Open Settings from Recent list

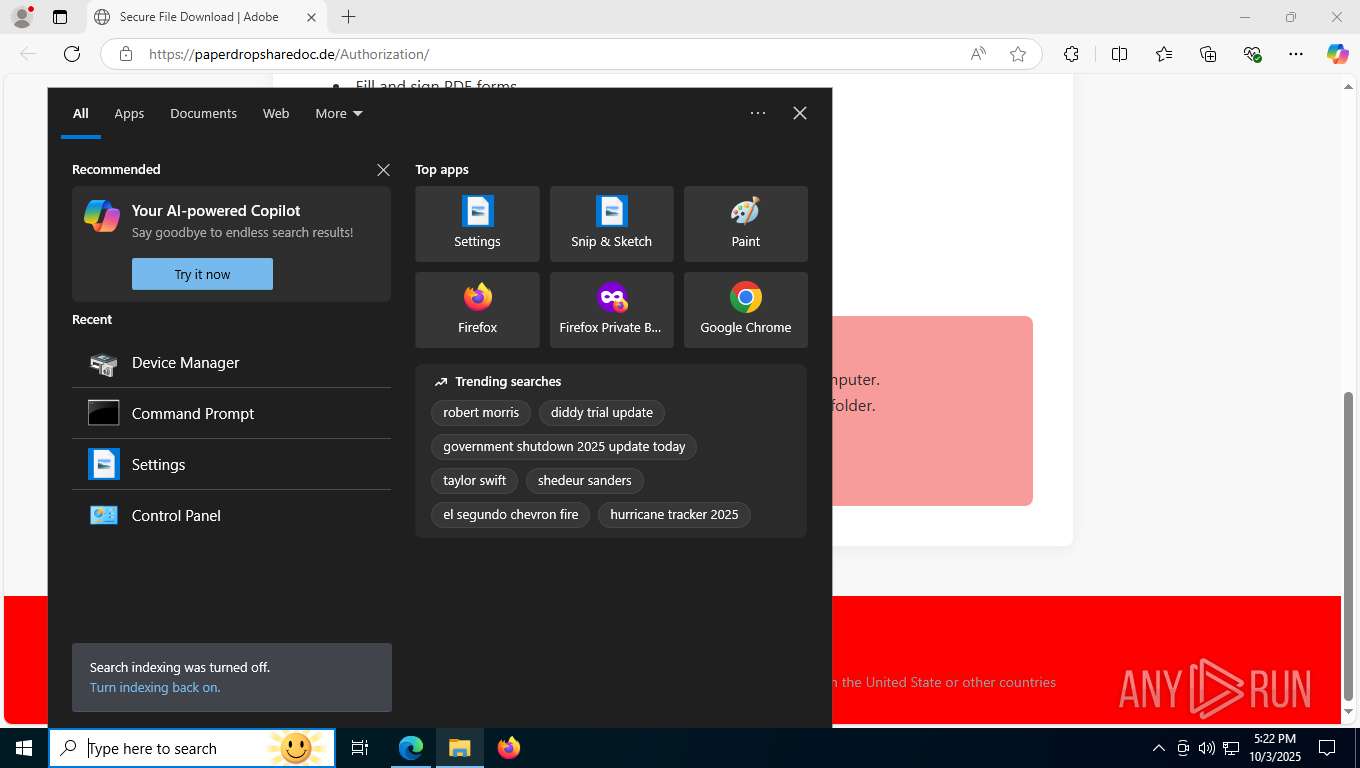(231, 464)
